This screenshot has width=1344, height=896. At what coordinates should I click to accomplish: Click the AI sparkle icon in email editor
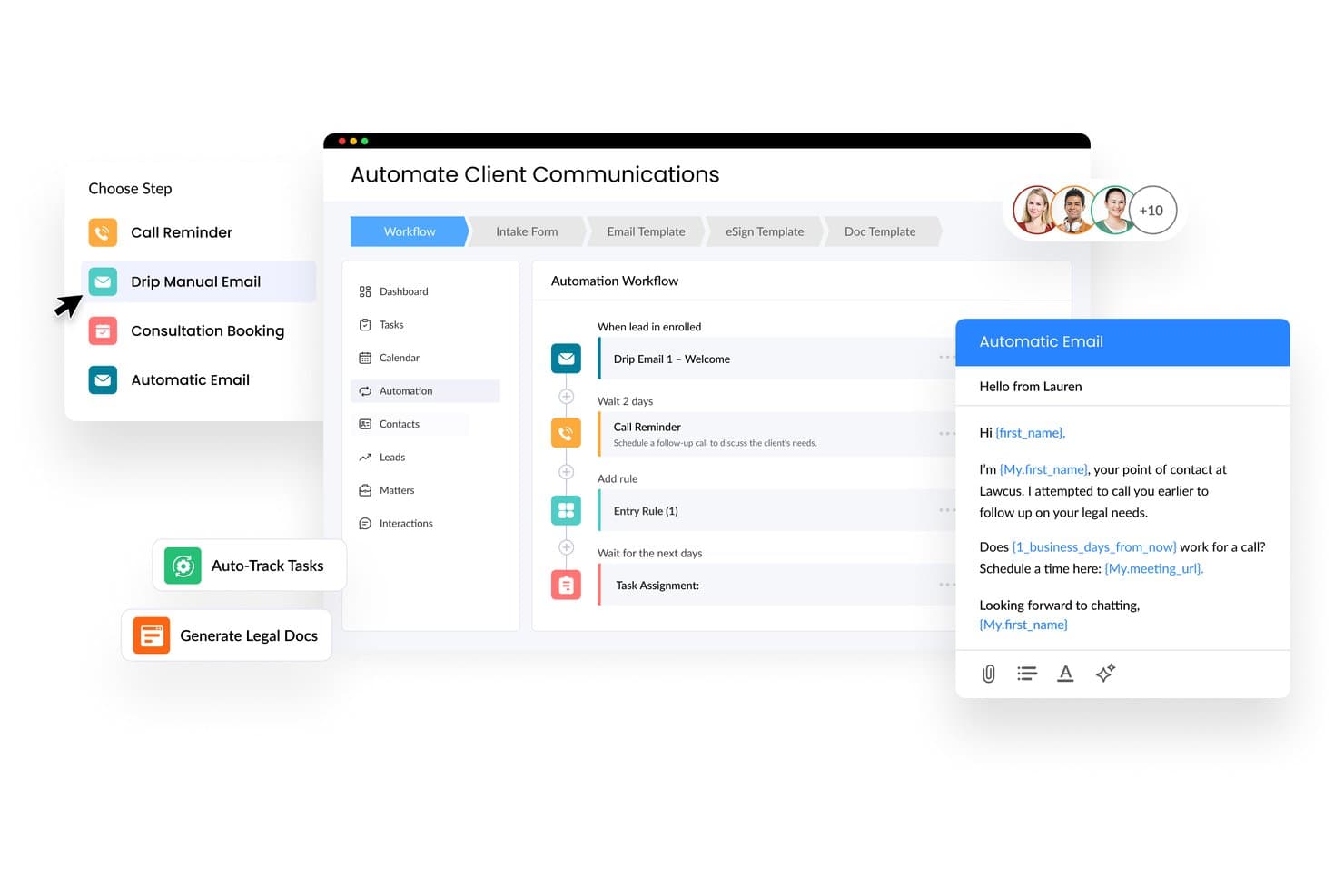point(1105,673)
